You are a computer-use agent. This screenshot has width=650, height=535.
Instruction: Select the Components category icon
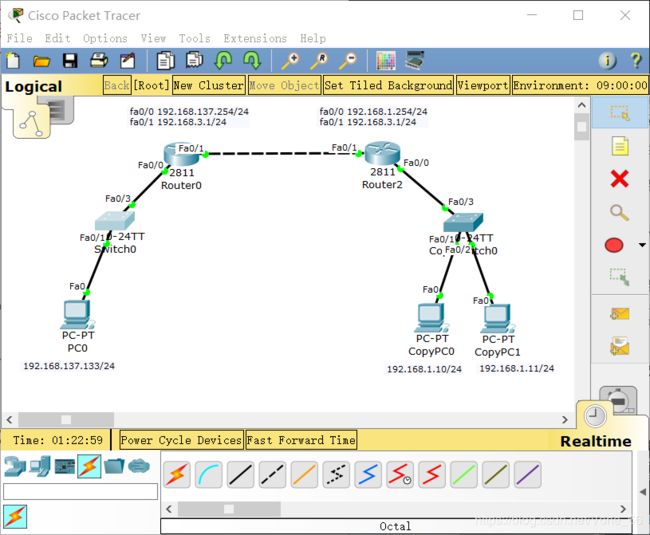[65, 467]
